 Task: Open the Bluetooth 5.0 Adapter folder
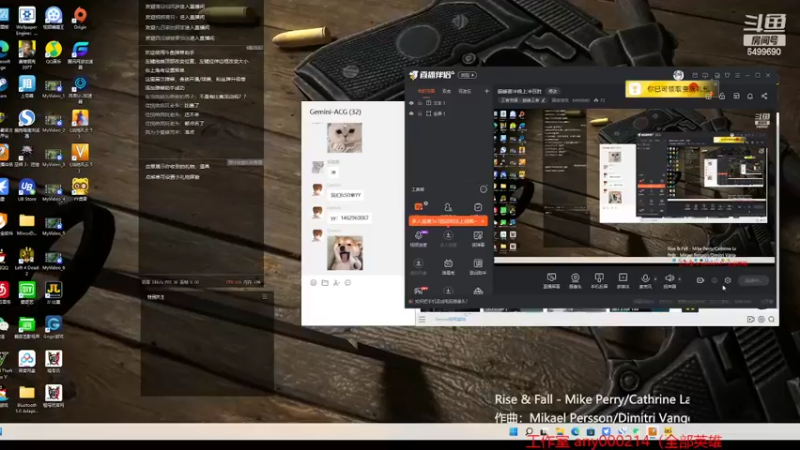27,398
